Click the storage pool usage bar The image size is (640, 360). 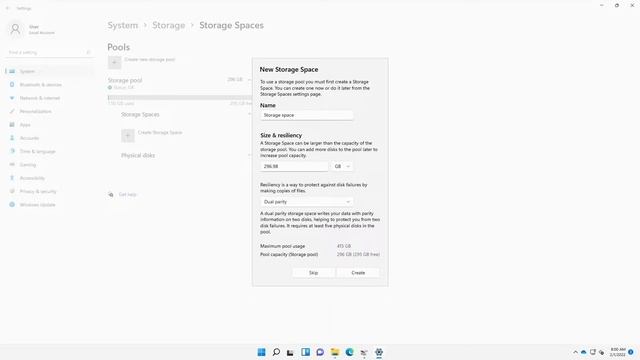click(180, 98)
